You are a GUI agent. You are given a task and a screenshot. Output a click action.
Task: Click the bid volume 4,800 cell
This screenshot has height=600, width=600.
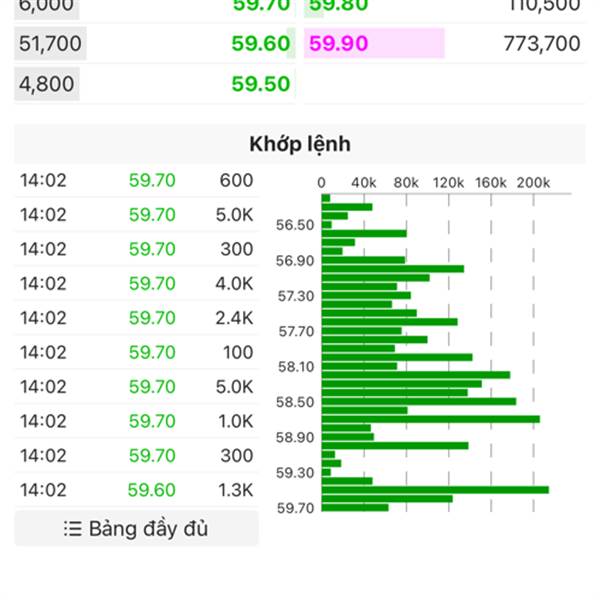(46, 84)
